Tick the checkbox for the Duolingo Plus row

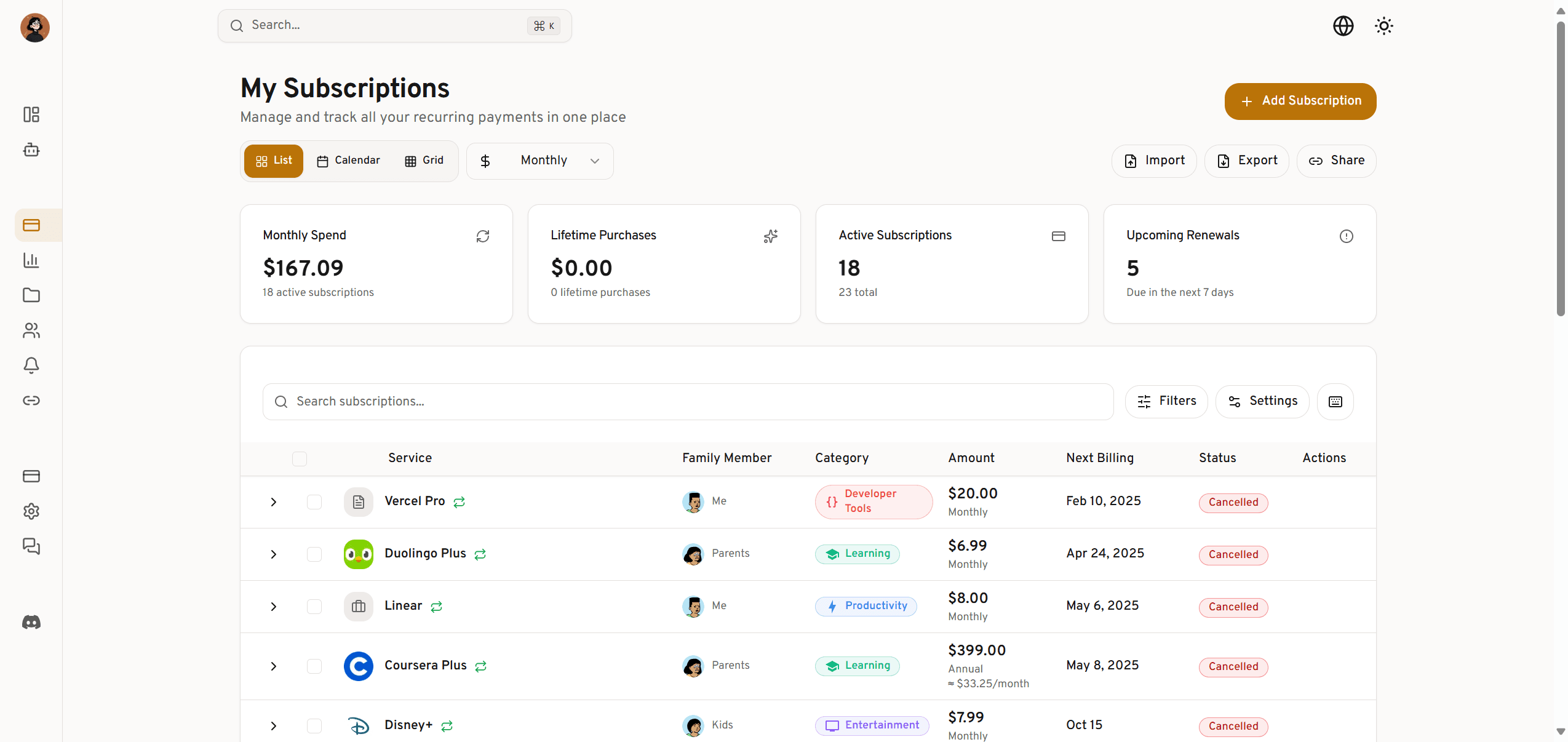tap(314, 554)
